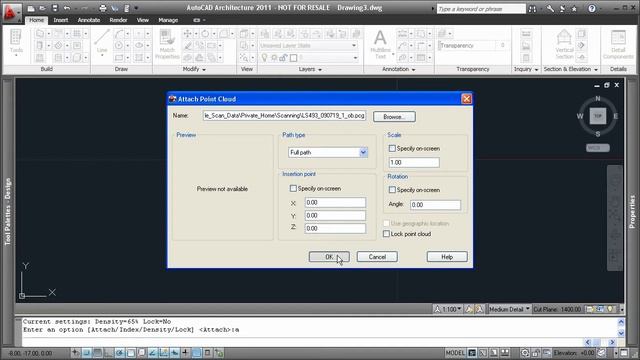Click the X insertion point field
Viewport: 640px width, 360px height.
(x=335, y=202)
